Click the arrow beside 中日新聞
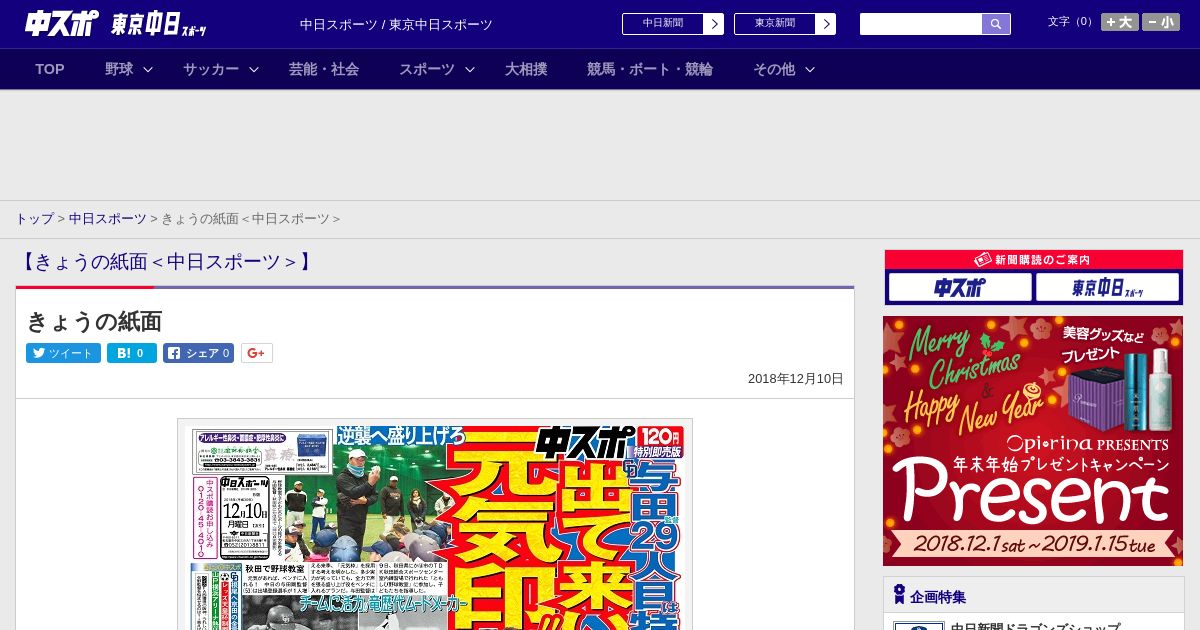The height and width of the screenshot is (630, 1200). coord(714,24)
